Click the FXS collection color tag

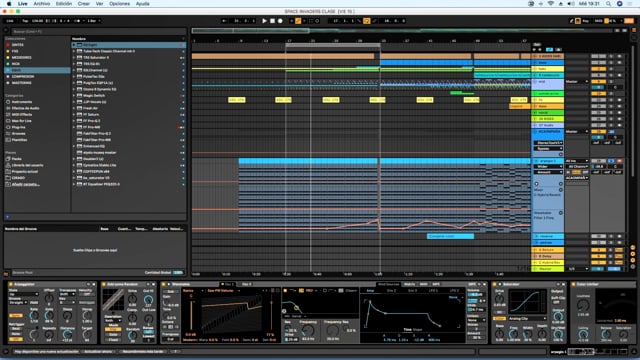coord(8,51)
